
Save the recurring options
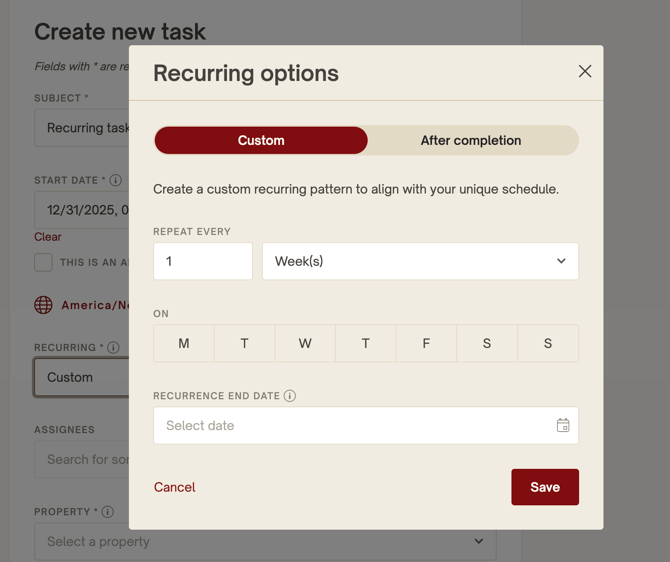[x=544, y=487]
